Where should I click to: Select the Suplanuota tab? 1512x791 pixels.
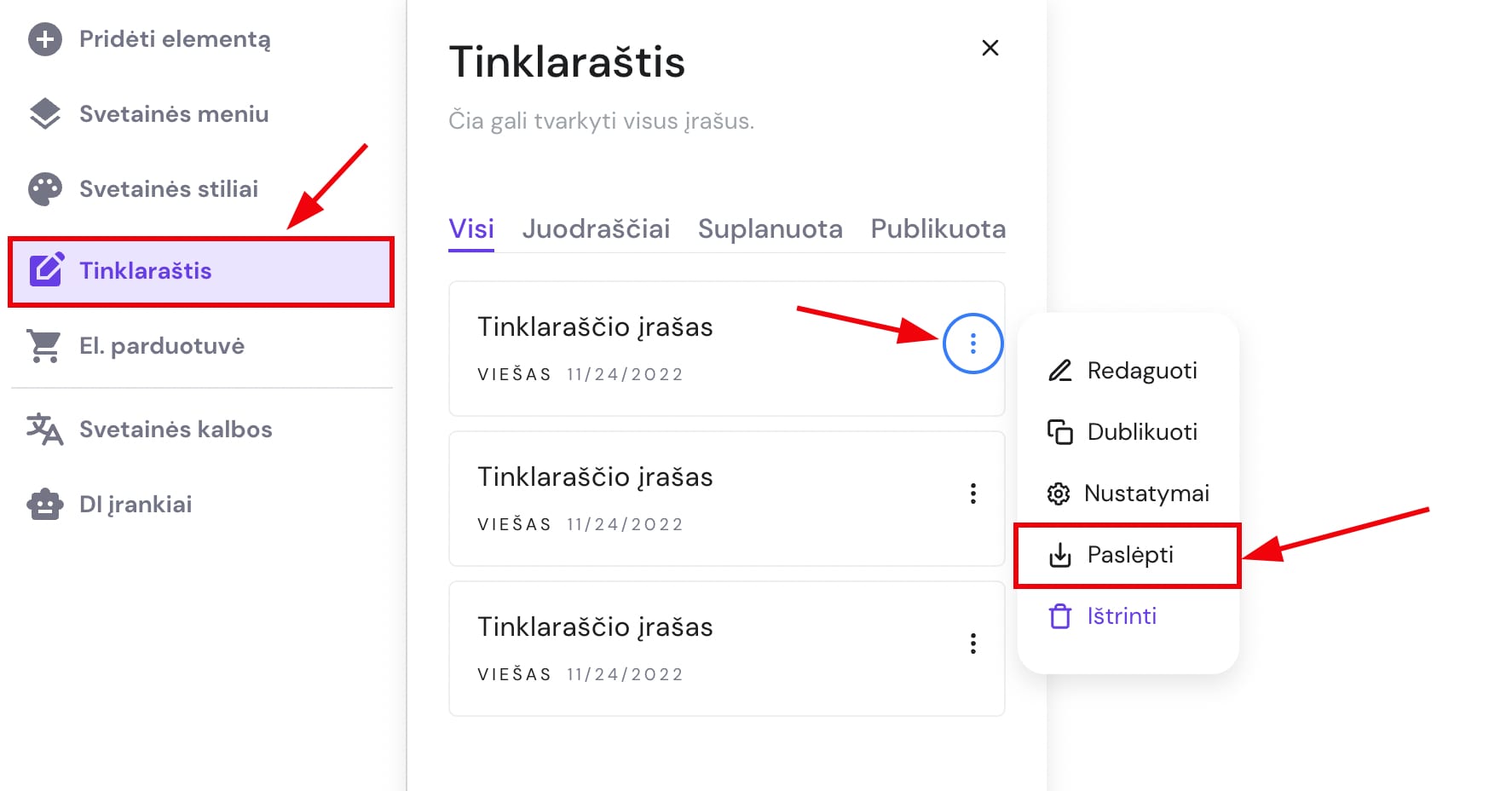coord(770,228)
